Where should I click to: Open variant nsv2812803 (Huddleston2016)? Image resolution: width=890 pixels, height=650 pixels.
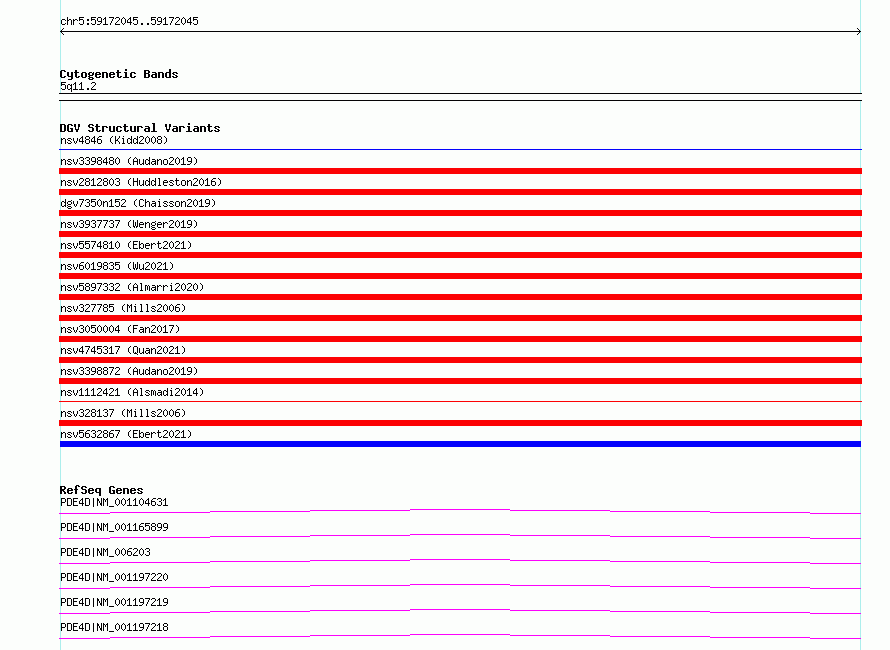click(x=141, y=182)
